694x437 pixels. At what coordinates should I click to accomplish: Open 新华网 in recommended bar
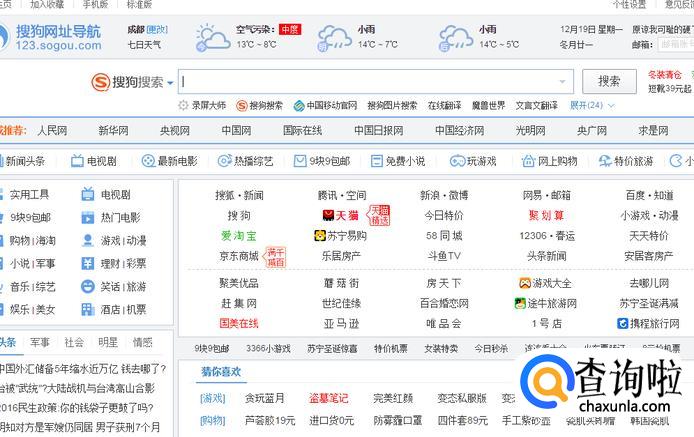tap(113, 131)
